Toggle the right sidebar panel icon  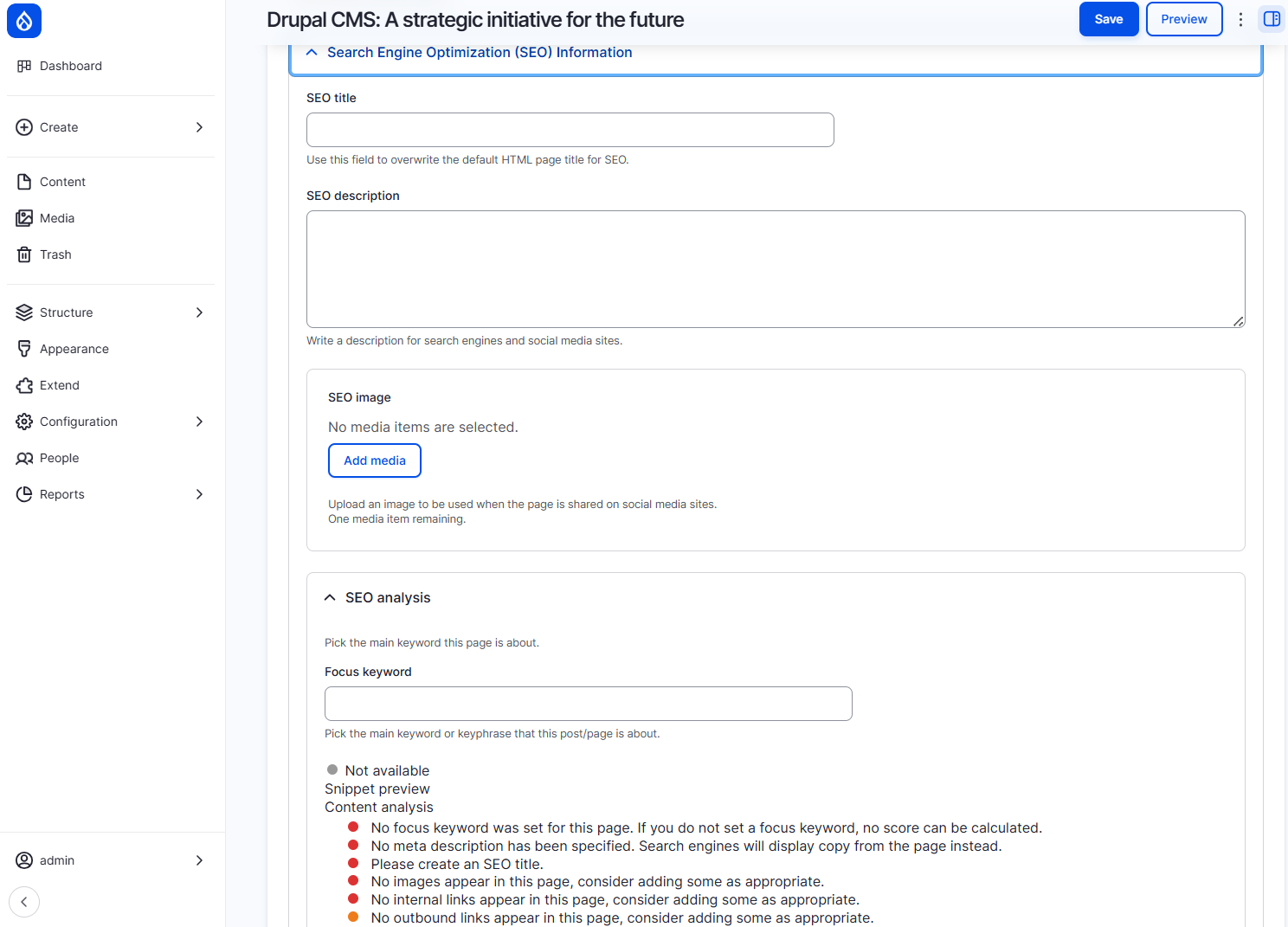[1272, 19]
